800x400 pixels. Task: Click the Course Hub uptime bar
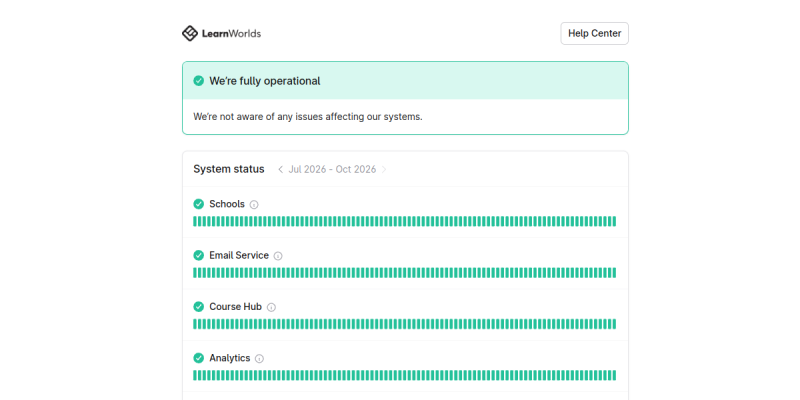(x=405, y=324)
